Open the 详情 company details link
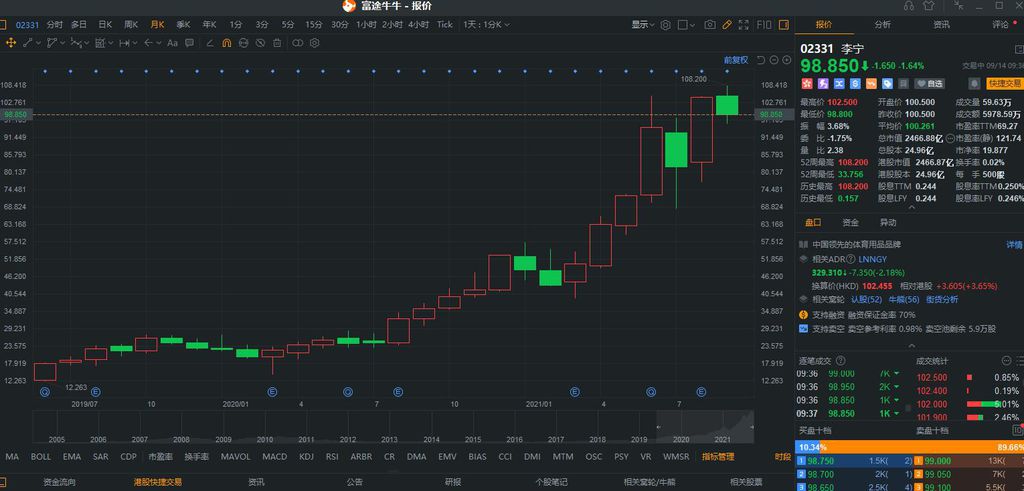 1014,245
